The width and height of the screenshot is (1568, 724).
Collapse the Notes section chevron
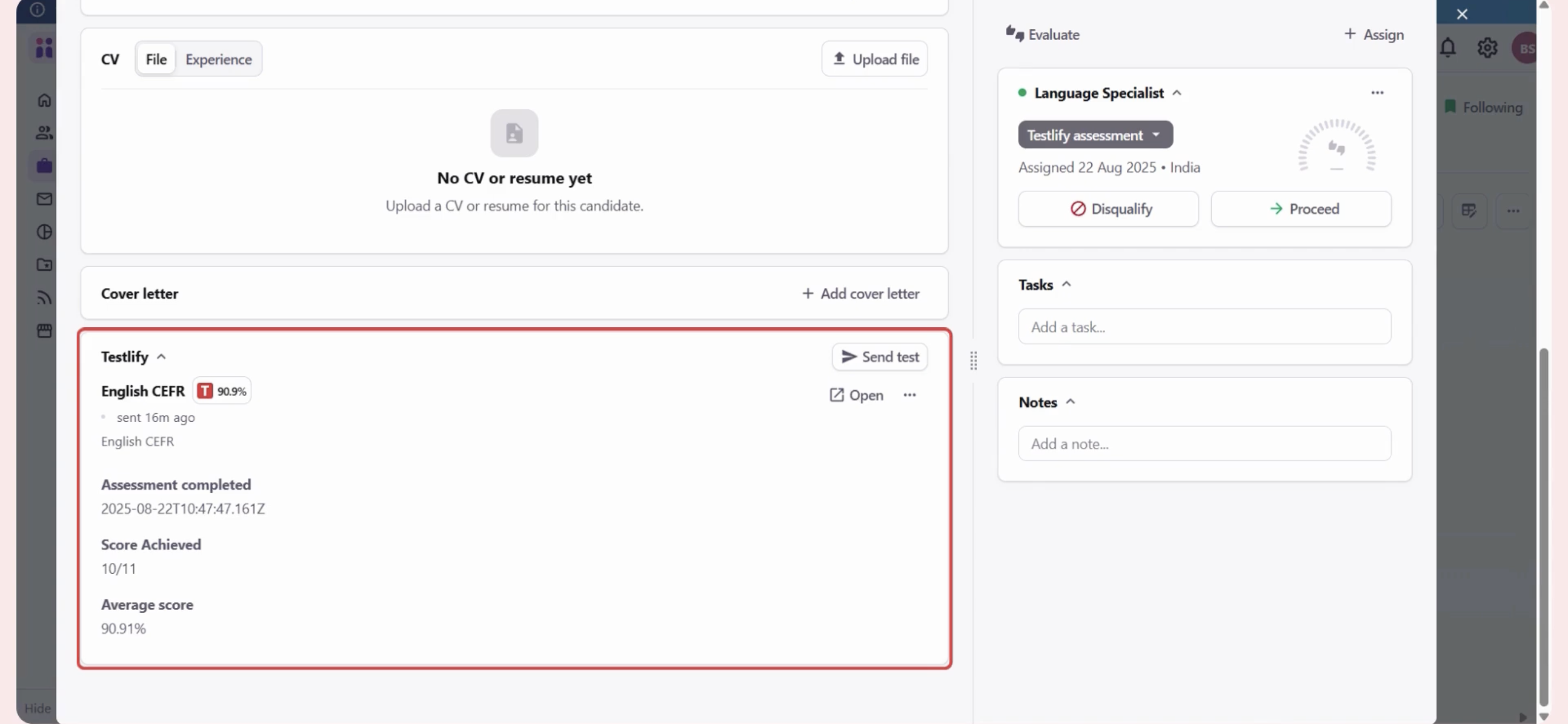point(1071,401)
